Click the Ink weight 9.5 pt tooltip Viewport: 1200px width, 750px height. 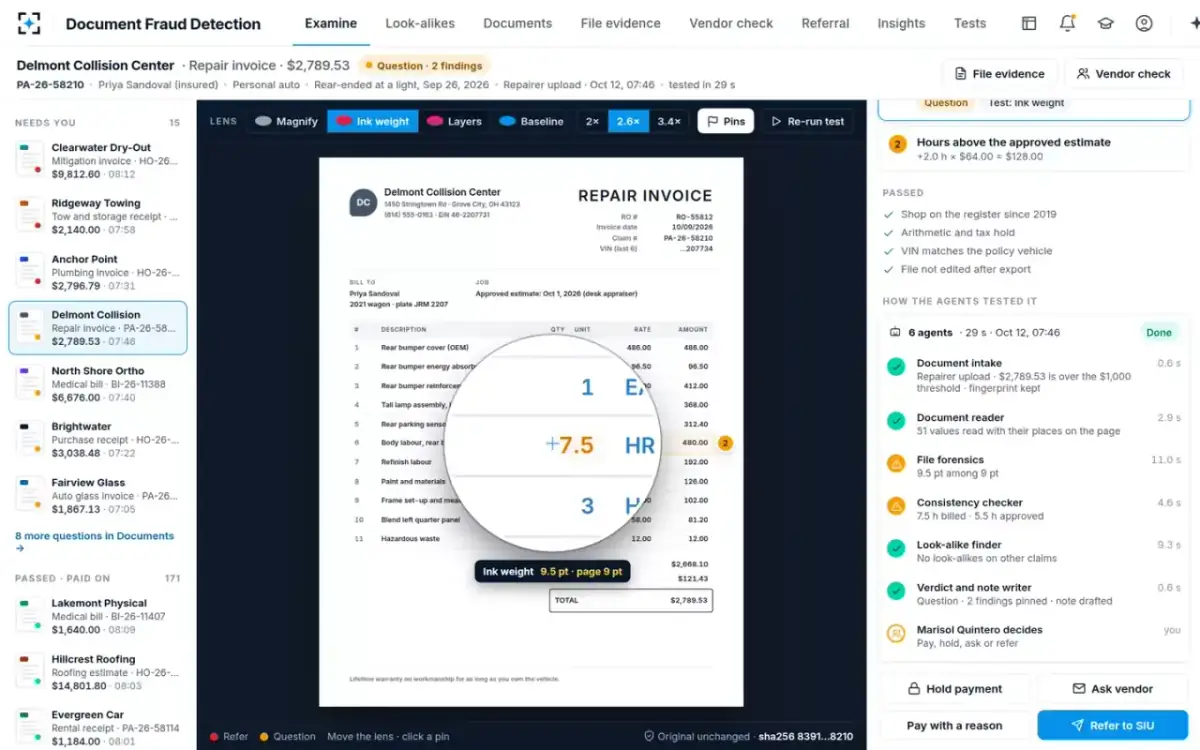(x=552, y=572)
